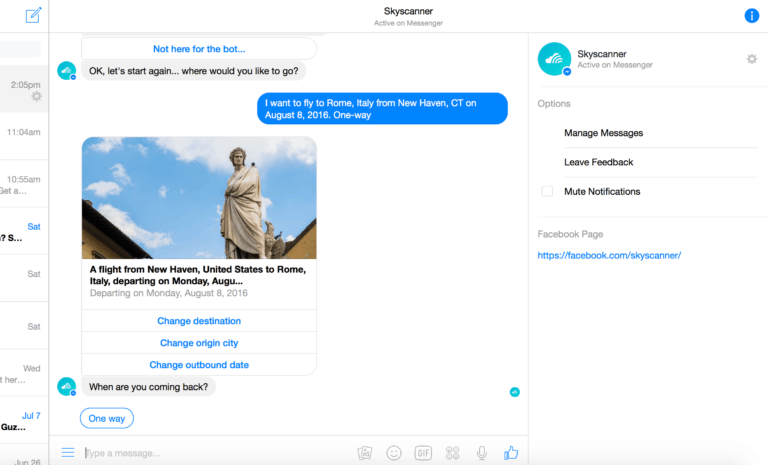Viewport: 768px width, 465px height.
Task: Click the sidebar search field
Action: coord(21,49)
